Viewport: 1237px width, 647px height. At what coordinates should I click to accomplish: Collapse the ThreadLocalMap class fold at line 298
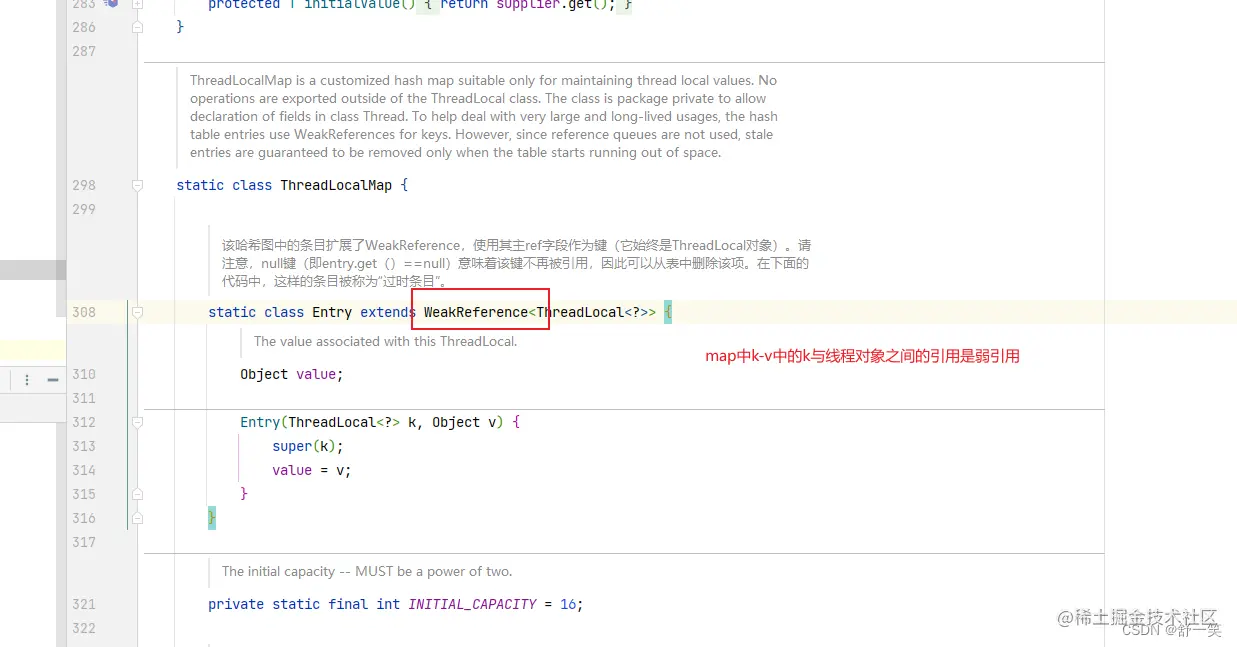[138, 185]
